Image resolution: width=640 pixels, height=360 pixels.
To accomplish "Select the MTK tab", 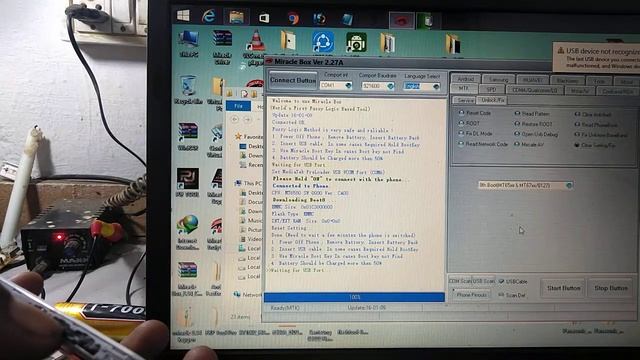I will point(464,88).
